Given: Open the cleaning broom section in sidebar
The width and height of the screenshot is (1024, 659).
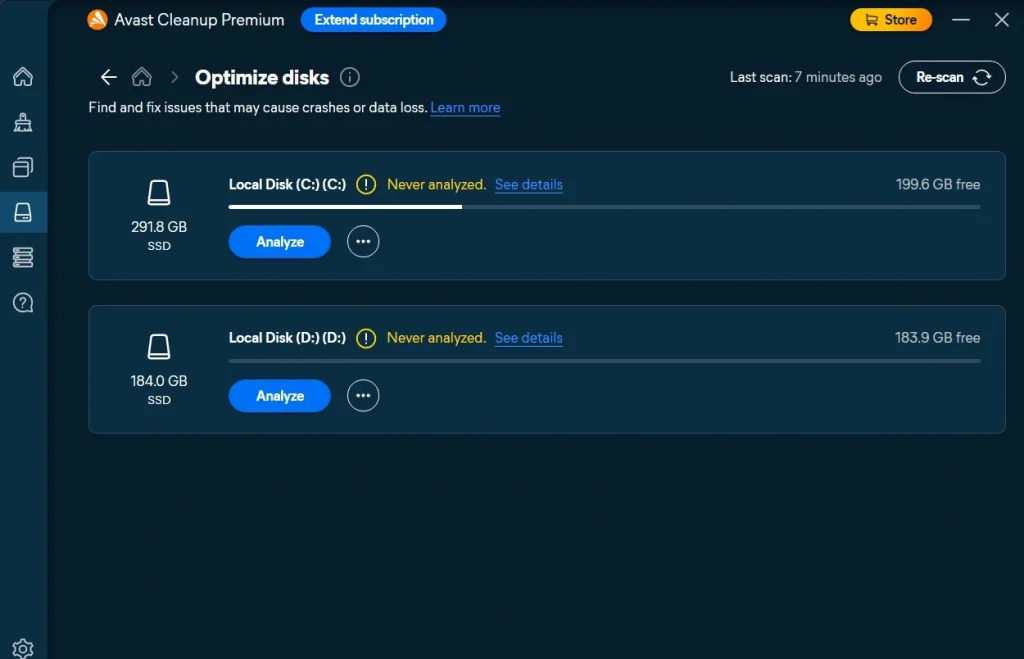Looking at the screenshot, I should 23,122.
